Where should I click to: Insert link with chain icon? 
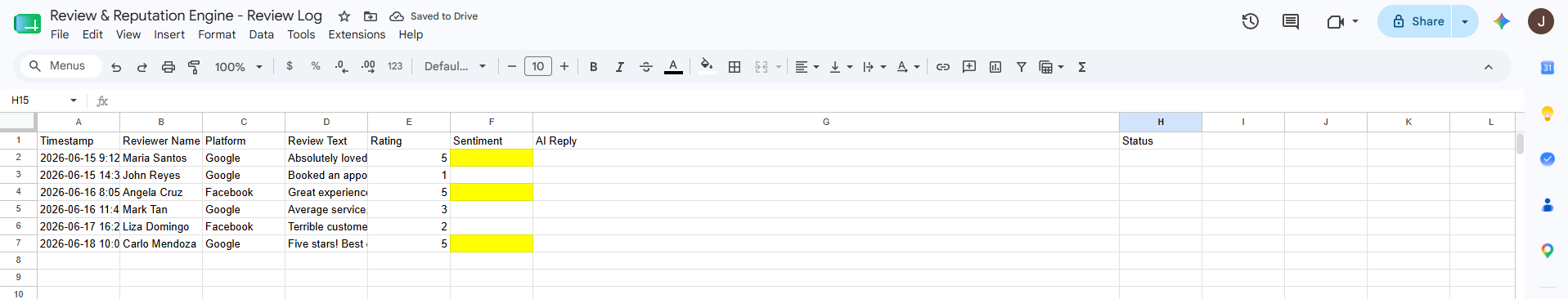pos(943,67)
